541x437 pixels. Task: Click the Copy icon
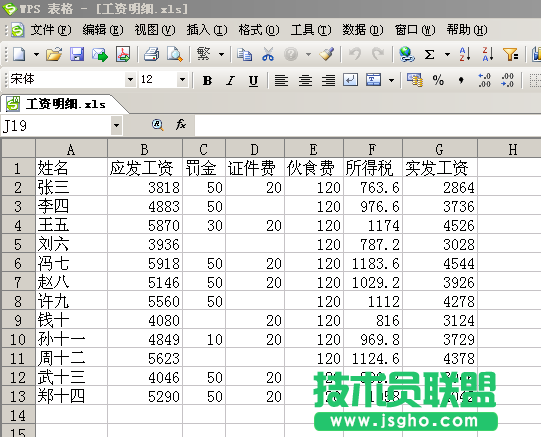coord(244,54)
